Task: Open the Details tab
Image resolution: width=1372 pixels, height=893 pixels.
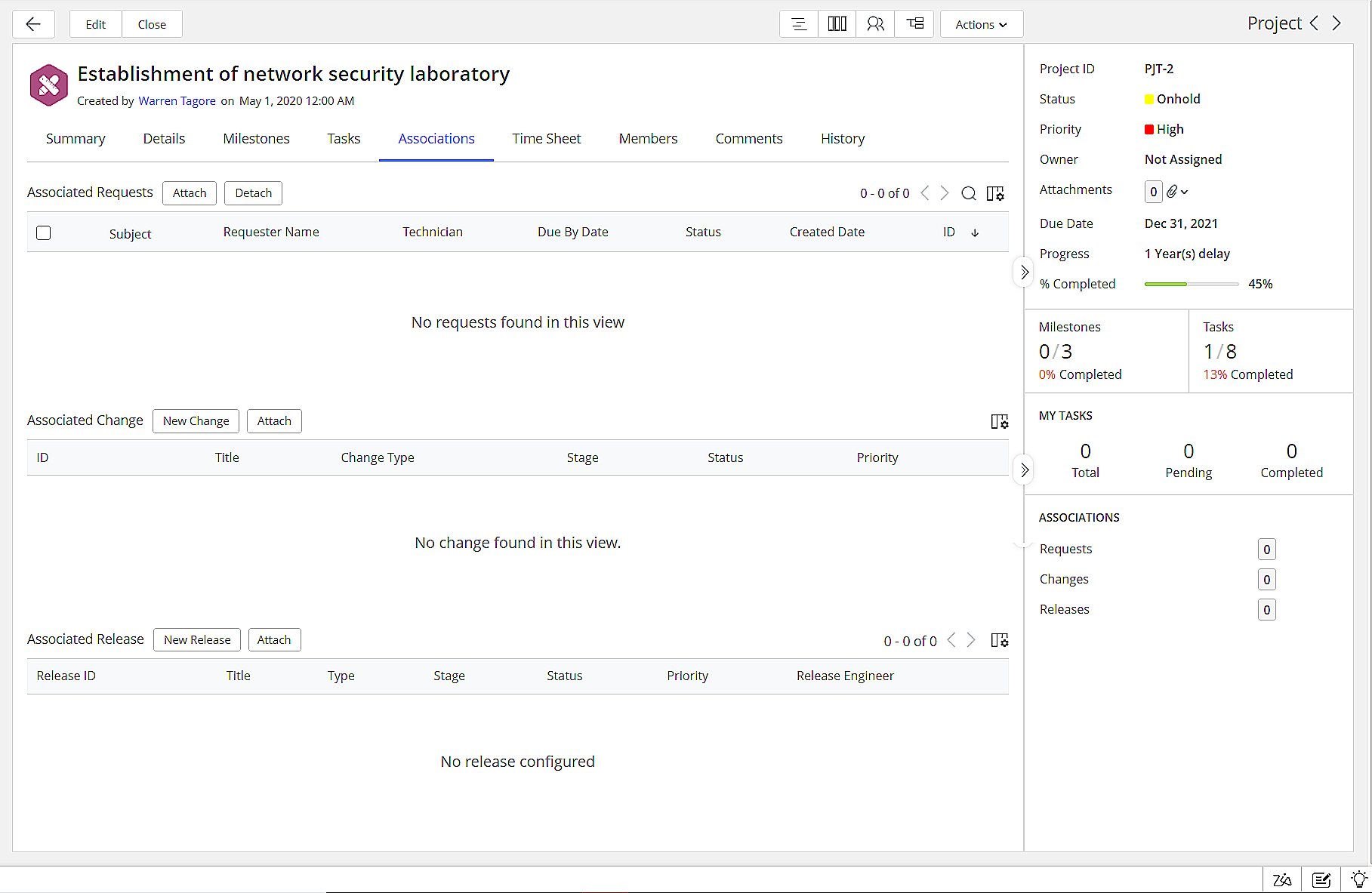Action: coord(164,139)
